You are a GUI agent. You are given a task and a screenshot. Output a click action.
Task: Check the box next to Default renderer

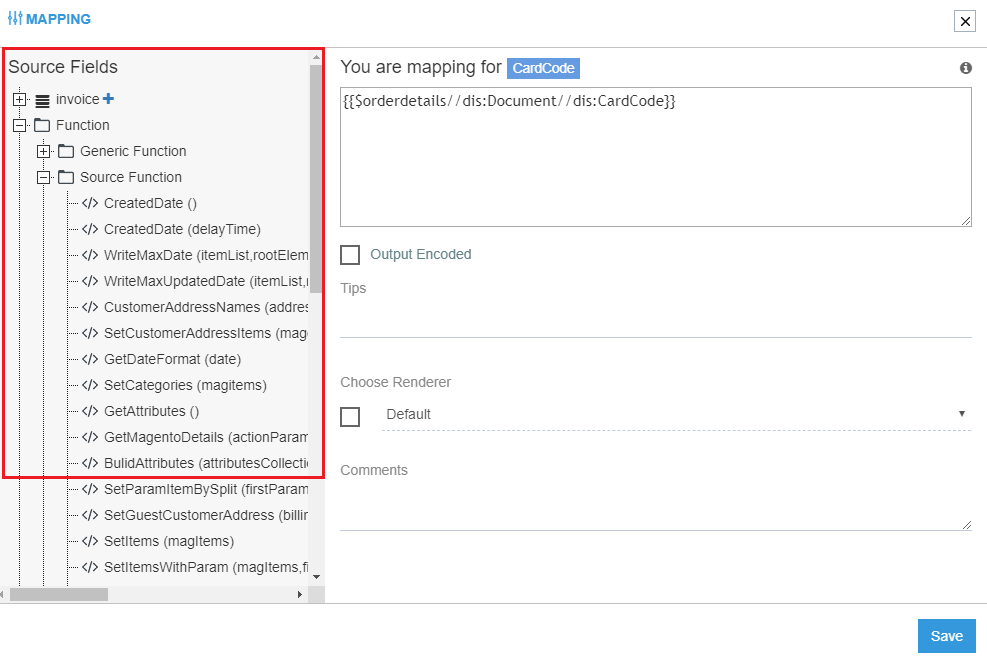click(x=350, y=416)
